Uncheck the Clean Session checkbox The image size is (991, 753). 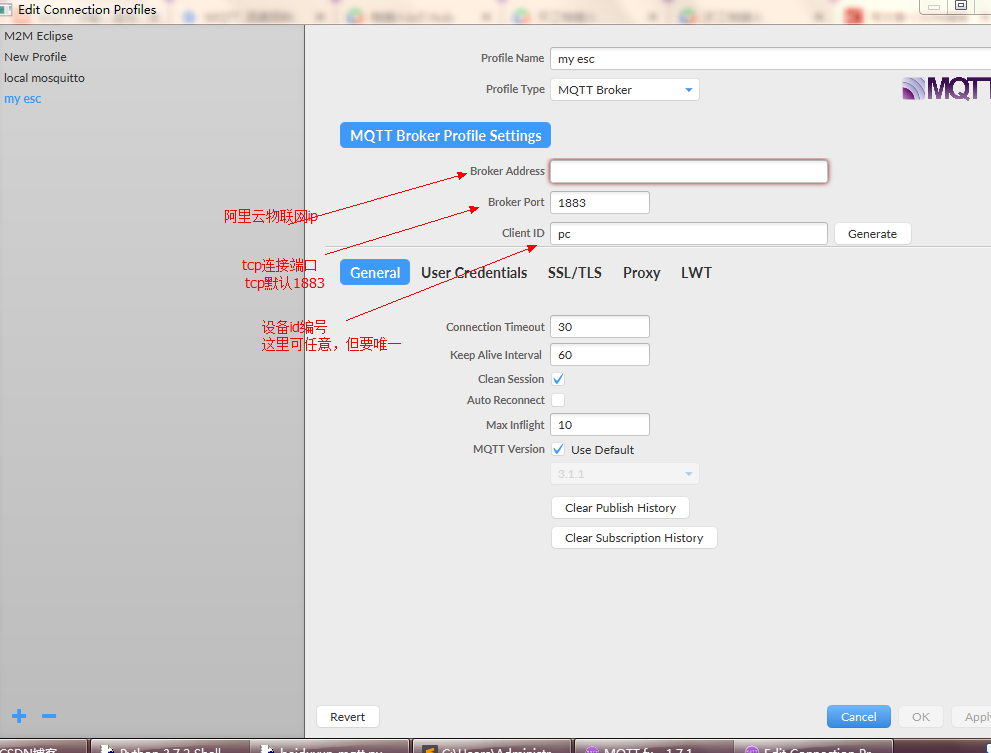click(x=558, y=379)
